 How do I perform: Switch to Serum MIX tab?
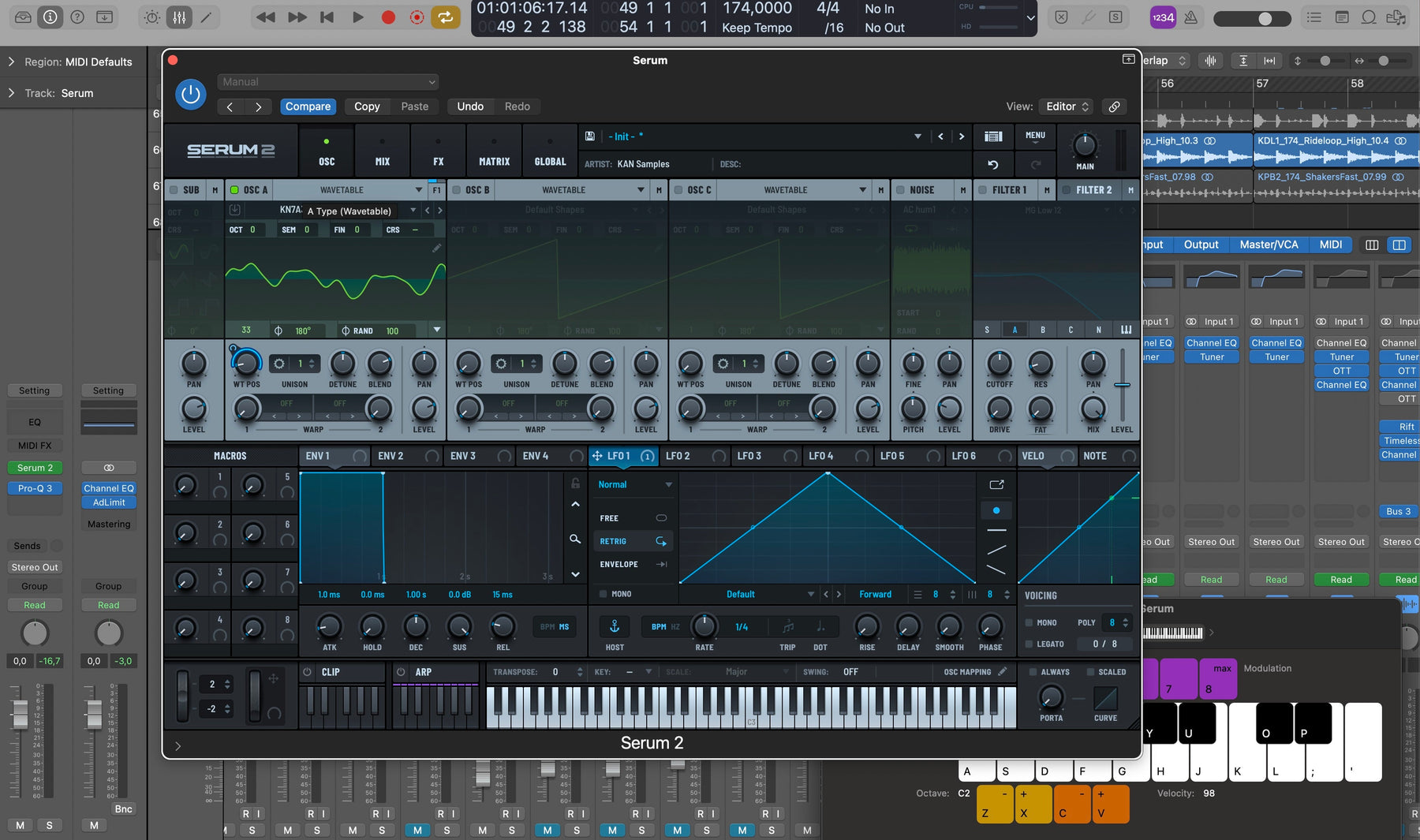tap(383, 151)
